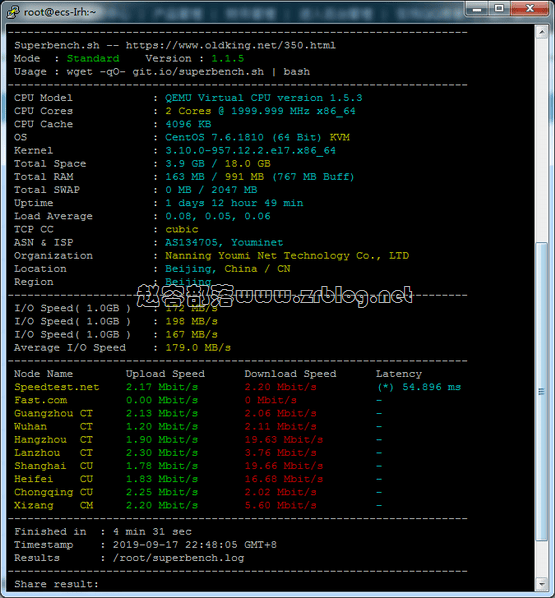Image resolution: width=555 pixels, height=598 pixels.
Task: Click Shanghai CU download 19.66 Mbit/s
Action: [284, 466]
